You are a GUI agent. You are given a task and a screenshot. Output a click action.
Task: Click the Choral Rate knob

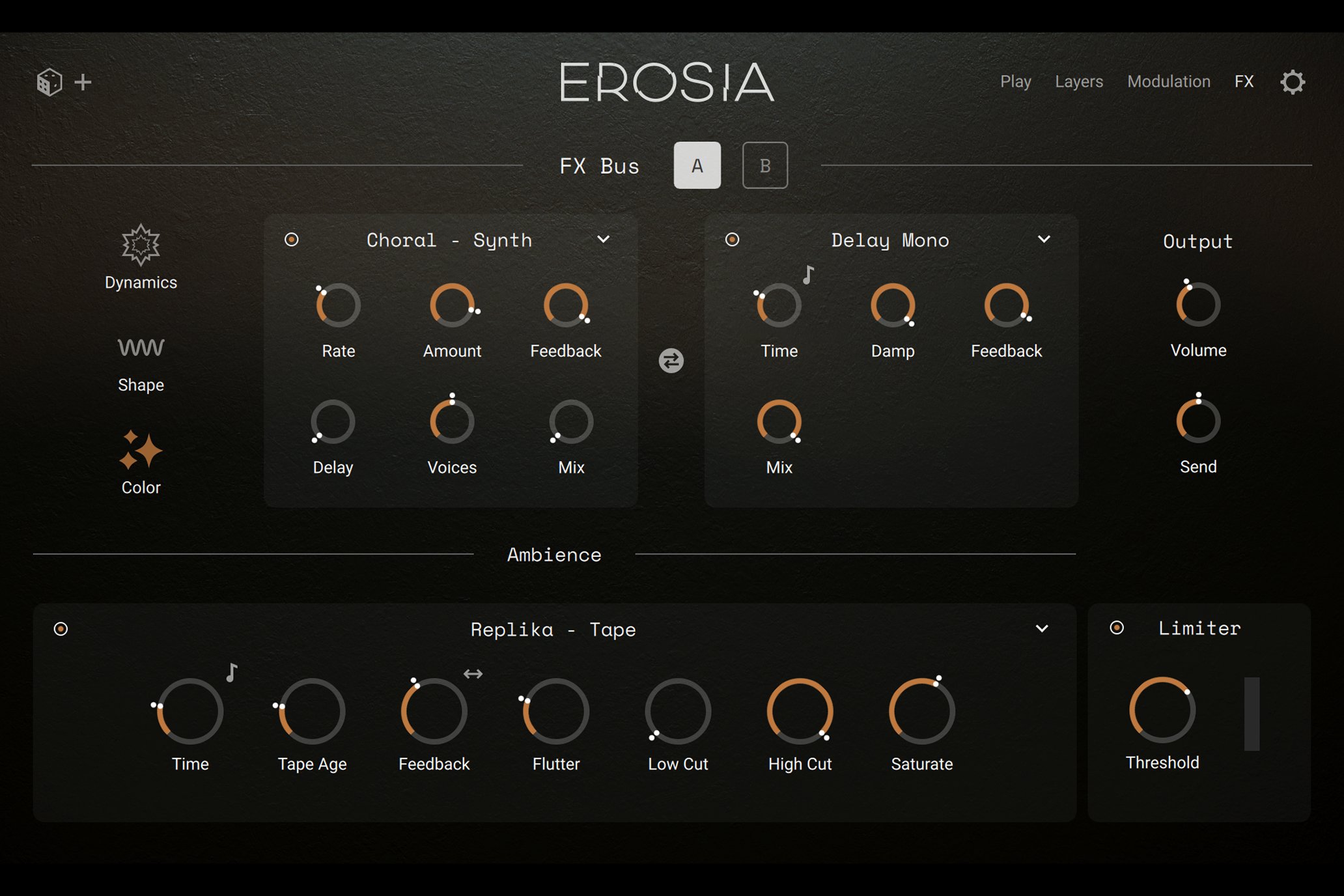[338, 305]
